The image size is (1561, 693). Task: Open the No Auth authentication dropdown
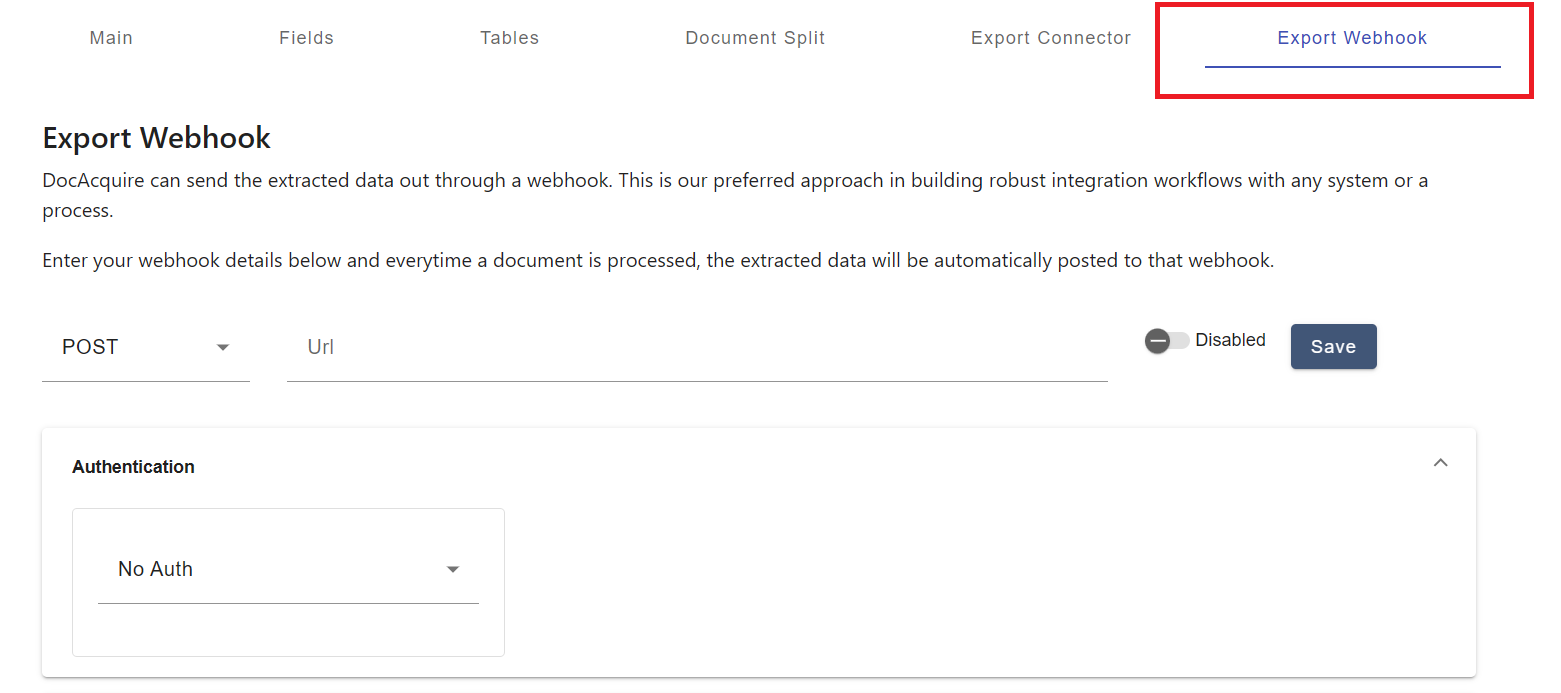click(x=288, y=569)
